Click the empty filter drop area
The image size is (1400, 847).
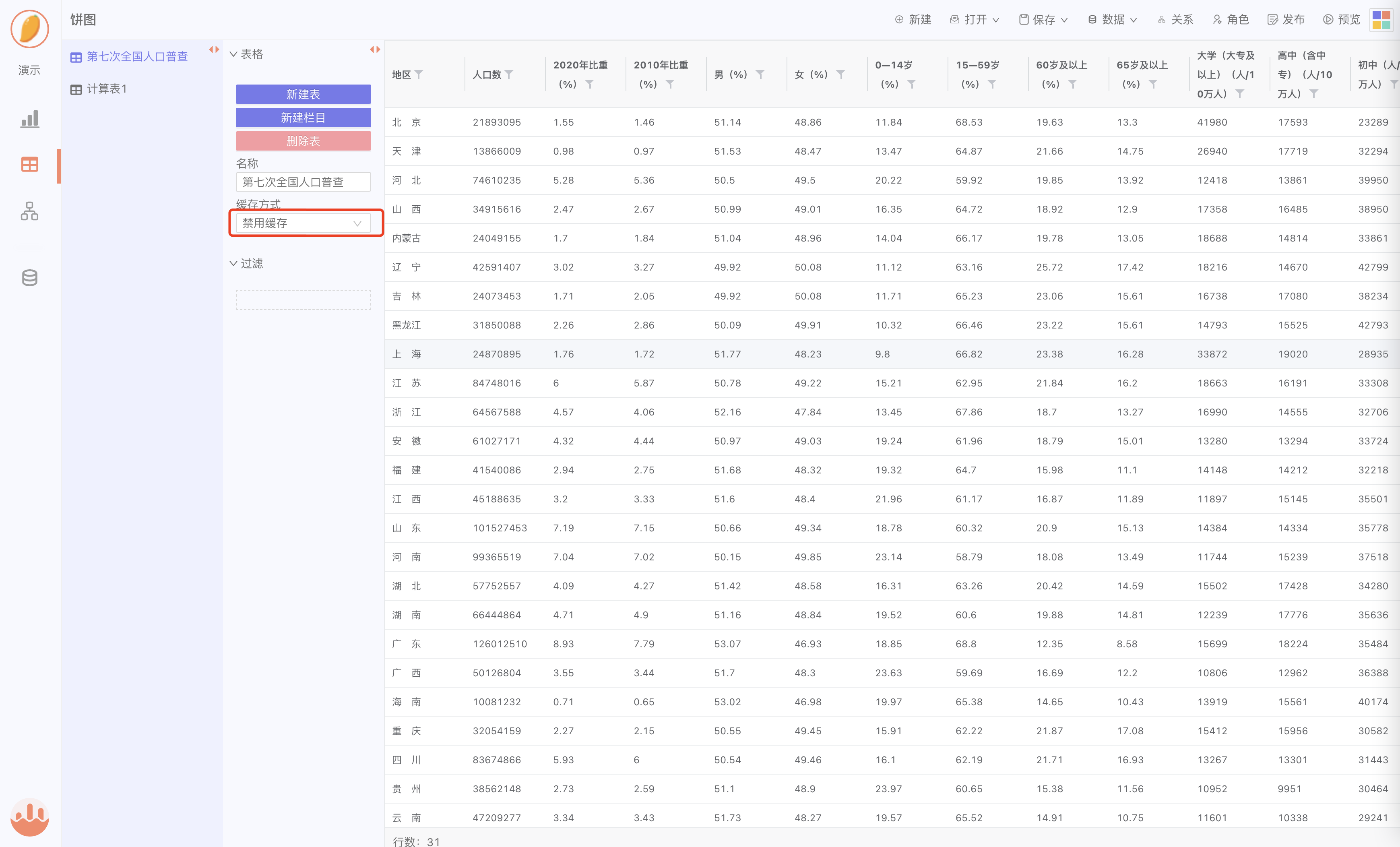pyautogui.click(x=304, y=300)
